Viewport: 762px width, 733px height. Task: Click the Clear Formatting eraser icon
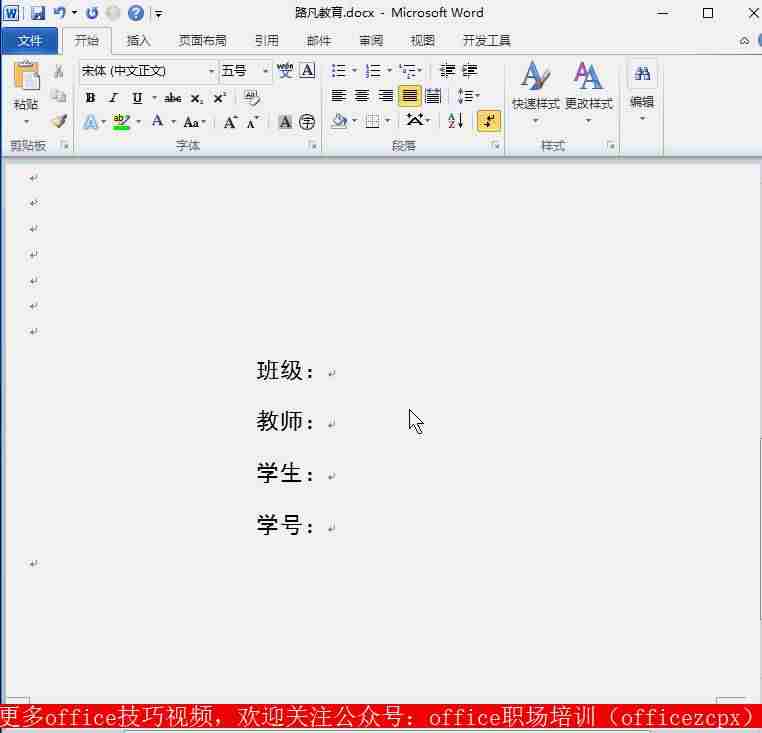(251, 98)
